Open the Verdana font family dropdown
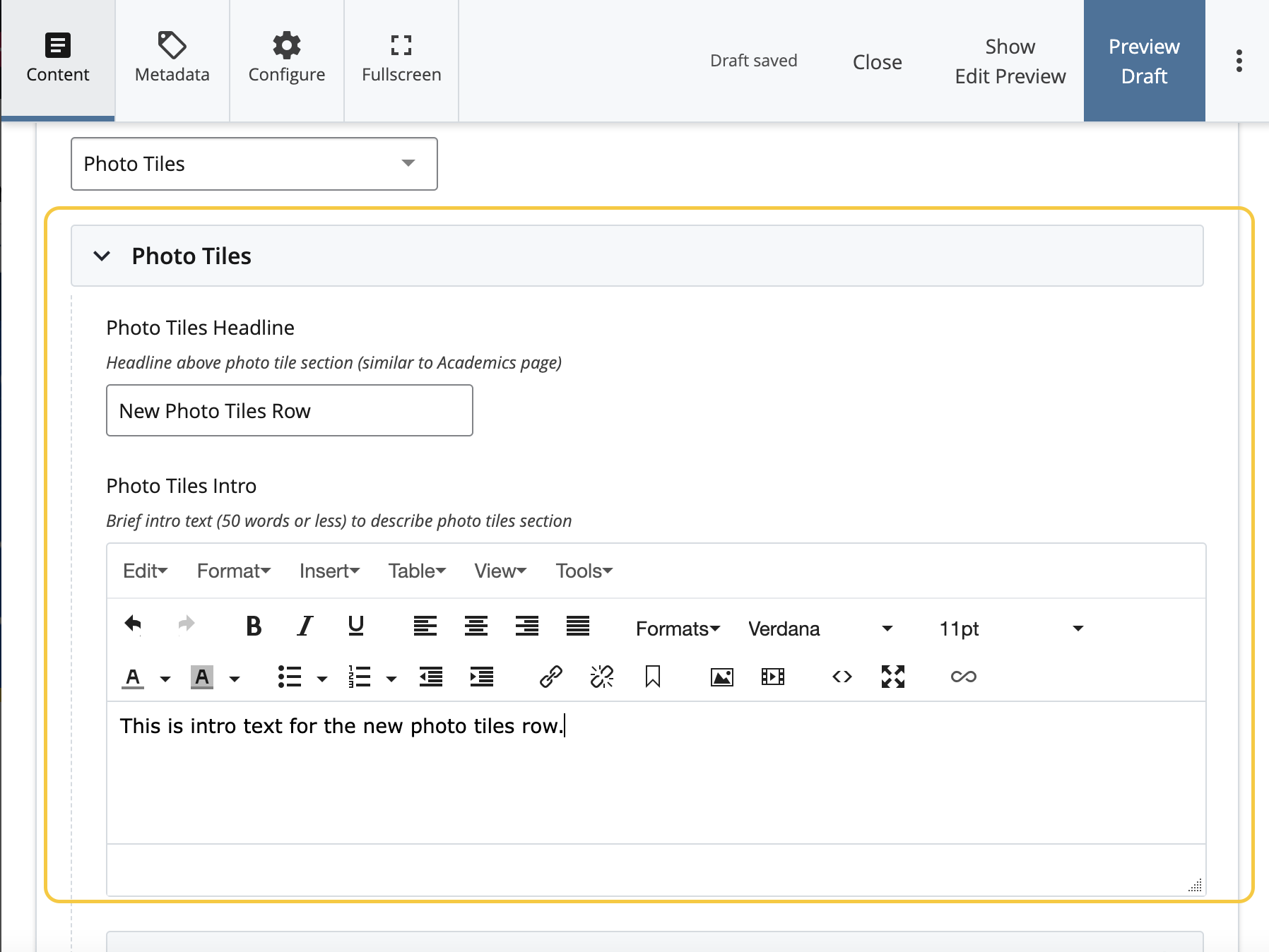The image size is (1269, 952). coord(821,629)
